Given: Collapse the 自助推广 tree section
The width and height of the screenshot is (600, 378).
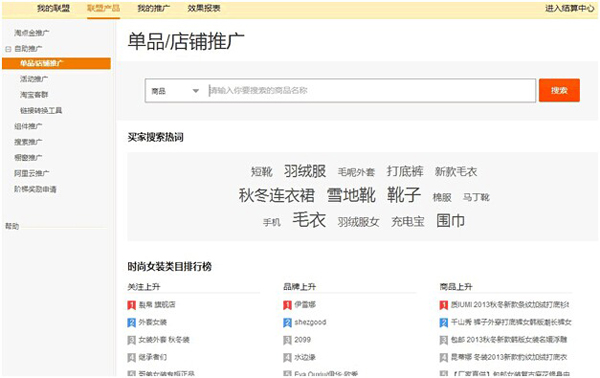Looking at the screenshot, I should (x=8, y=49).
